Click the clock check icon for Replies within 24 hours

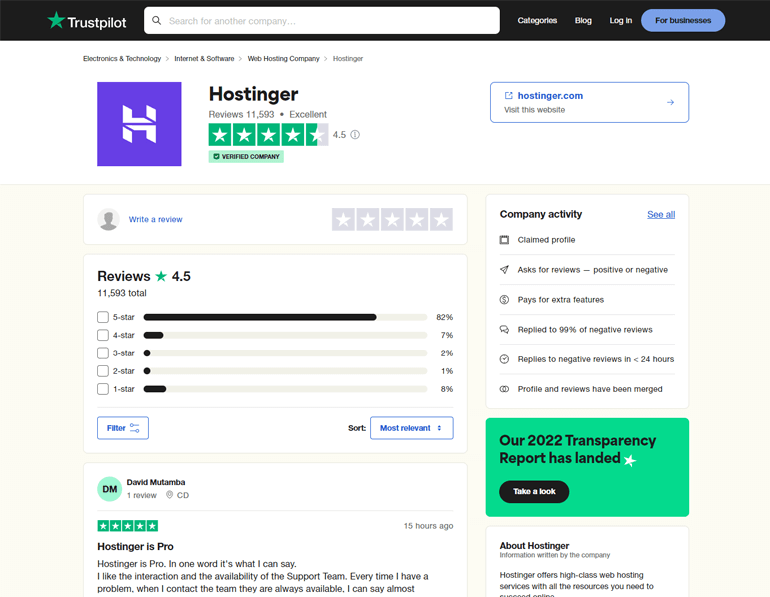click(x=504, y=359)
